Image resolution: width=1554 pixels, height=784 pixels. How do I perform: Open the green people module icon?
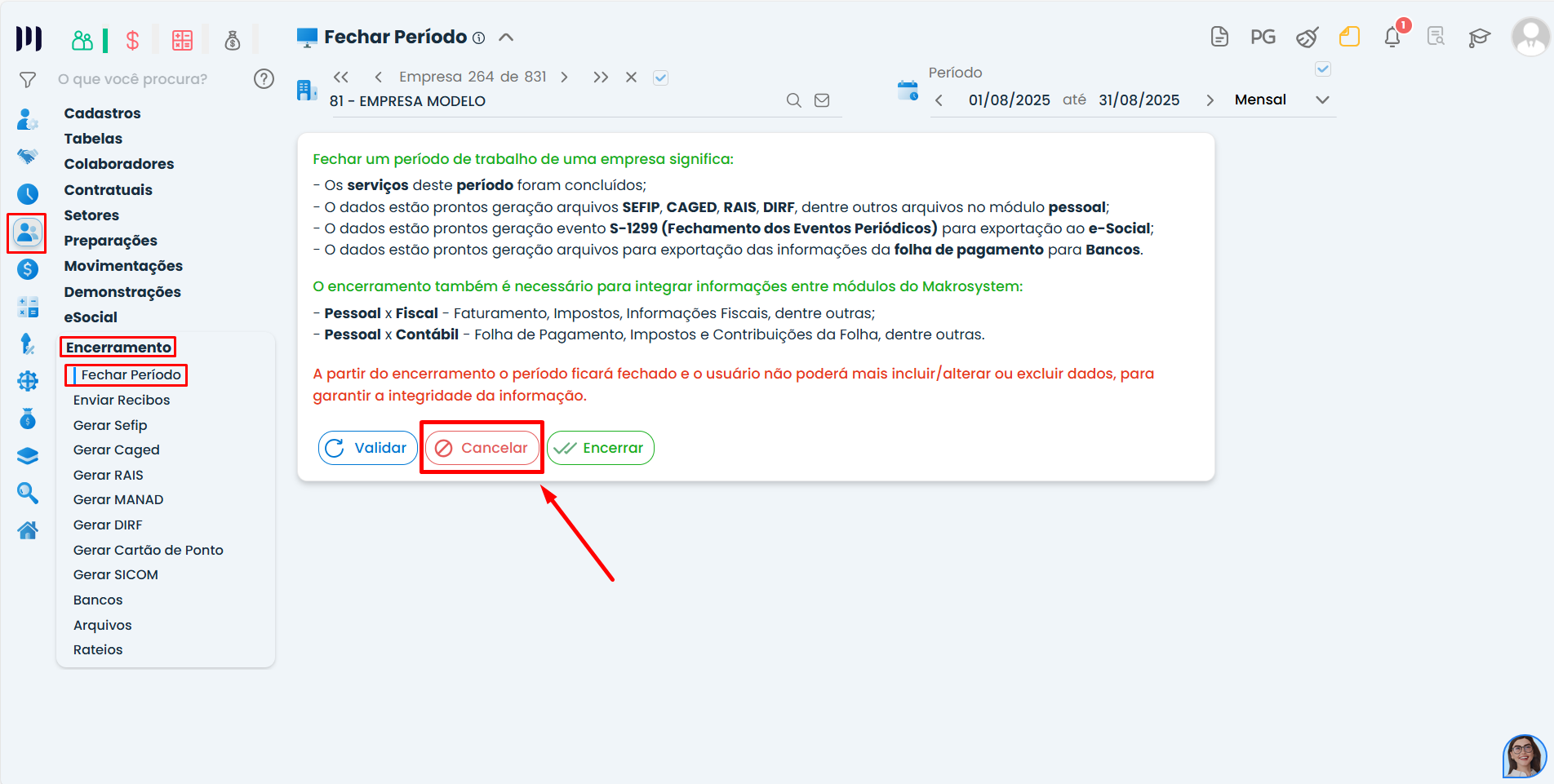click(x=82, y=40)
